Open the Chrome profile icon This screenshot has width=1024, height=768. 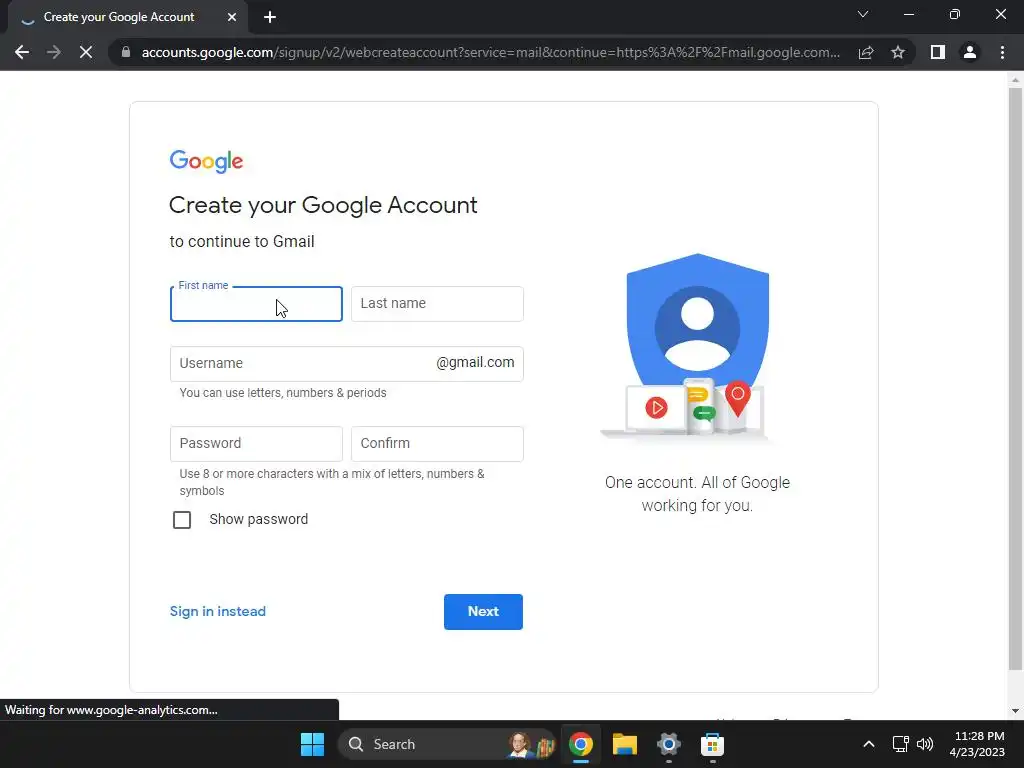pyautogui.click(x=970, y=52)
